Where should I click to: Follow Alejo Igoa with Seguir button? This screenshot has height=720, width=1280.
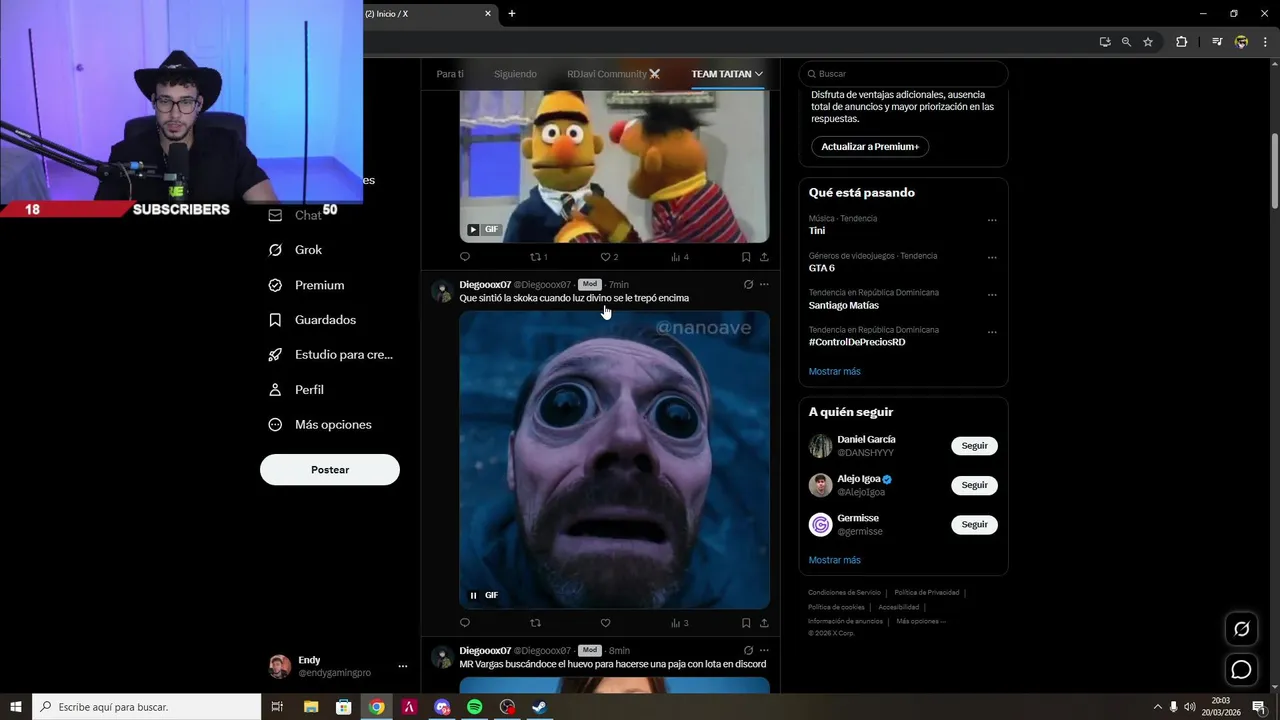[974, 485]
